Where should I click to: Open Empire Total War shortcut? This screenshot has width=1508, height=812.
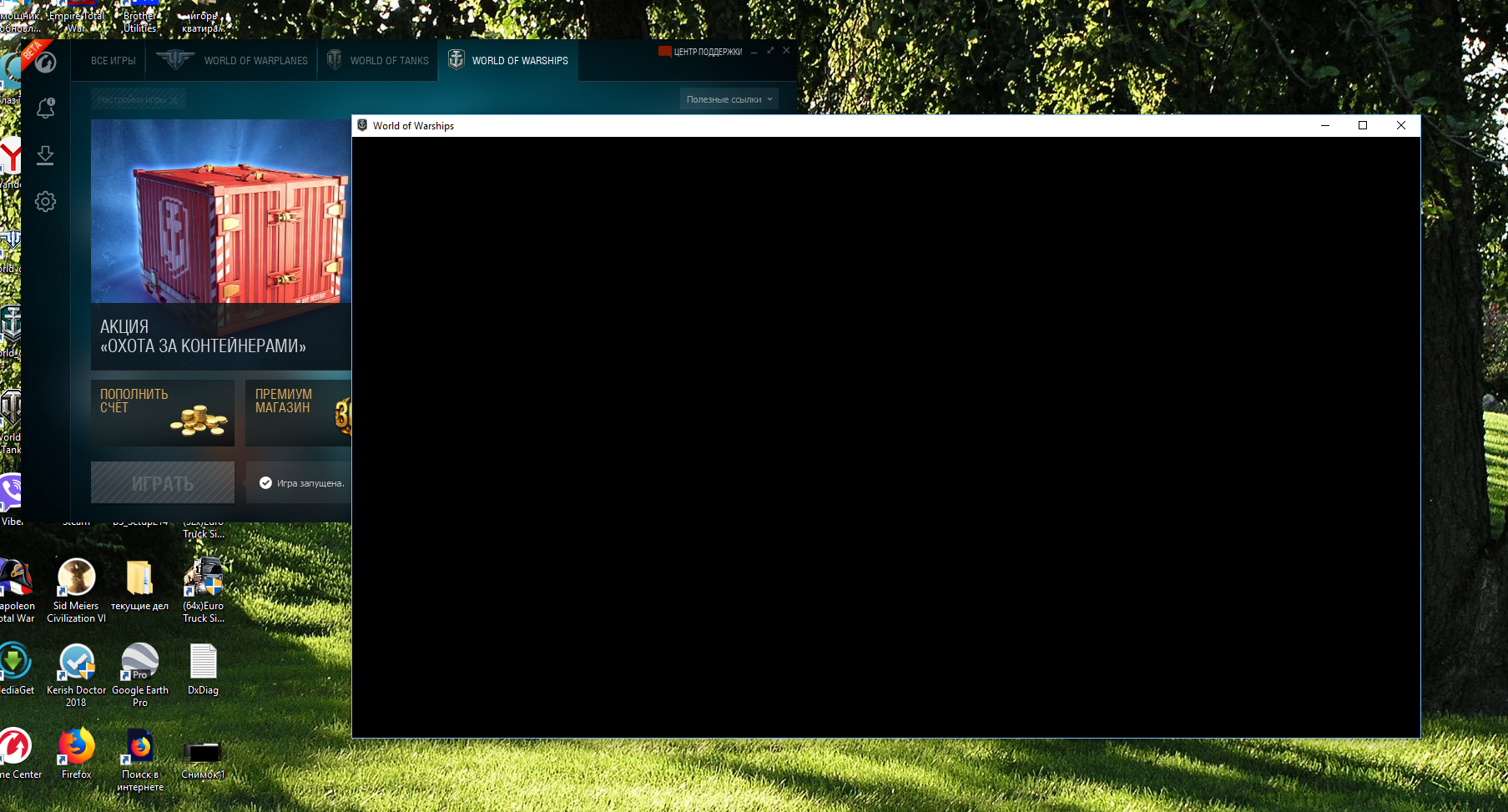click(x=76, y=17)
